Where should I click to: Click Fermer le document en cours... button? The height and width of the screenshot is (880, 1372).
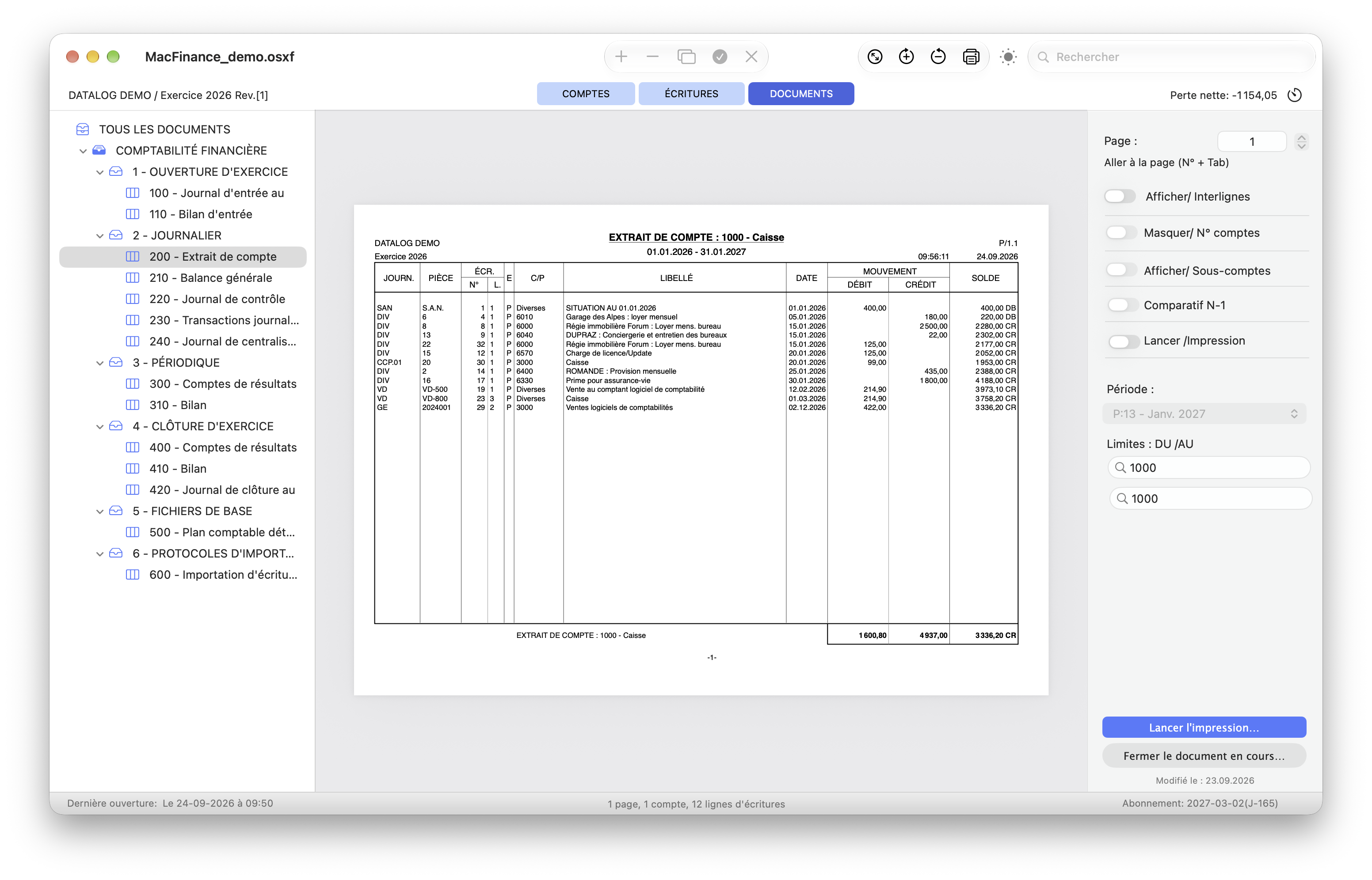coord(1204,756)
